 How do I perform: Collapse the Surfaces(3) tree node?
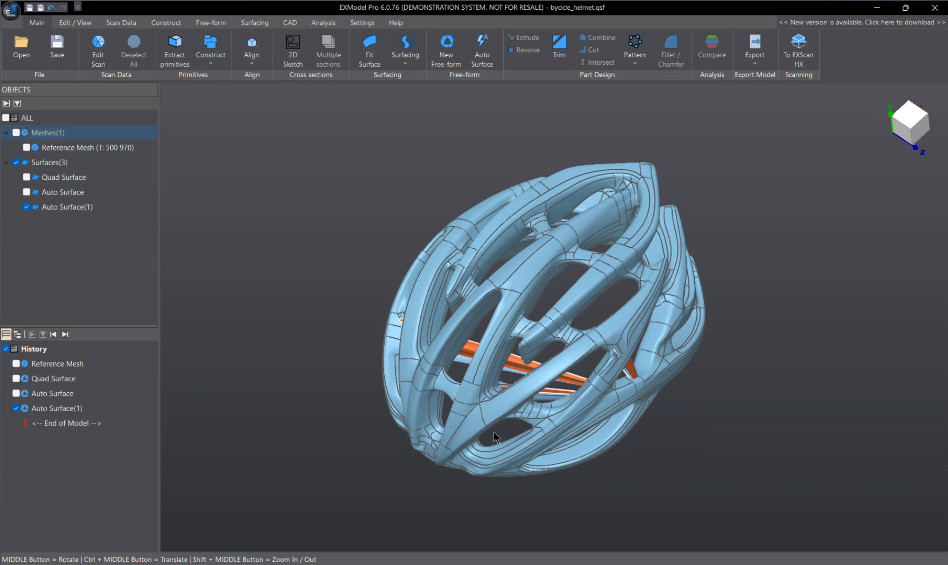click(x=6, y=162)
